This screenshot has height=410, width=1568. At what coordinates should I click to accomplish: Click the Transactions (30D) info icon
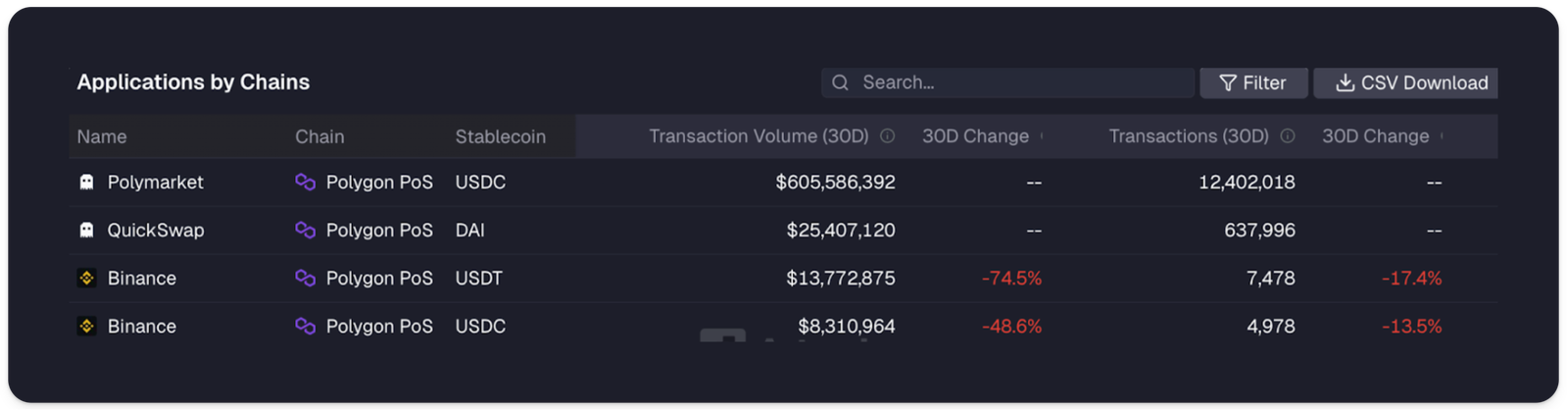(x=1288, y=136)
